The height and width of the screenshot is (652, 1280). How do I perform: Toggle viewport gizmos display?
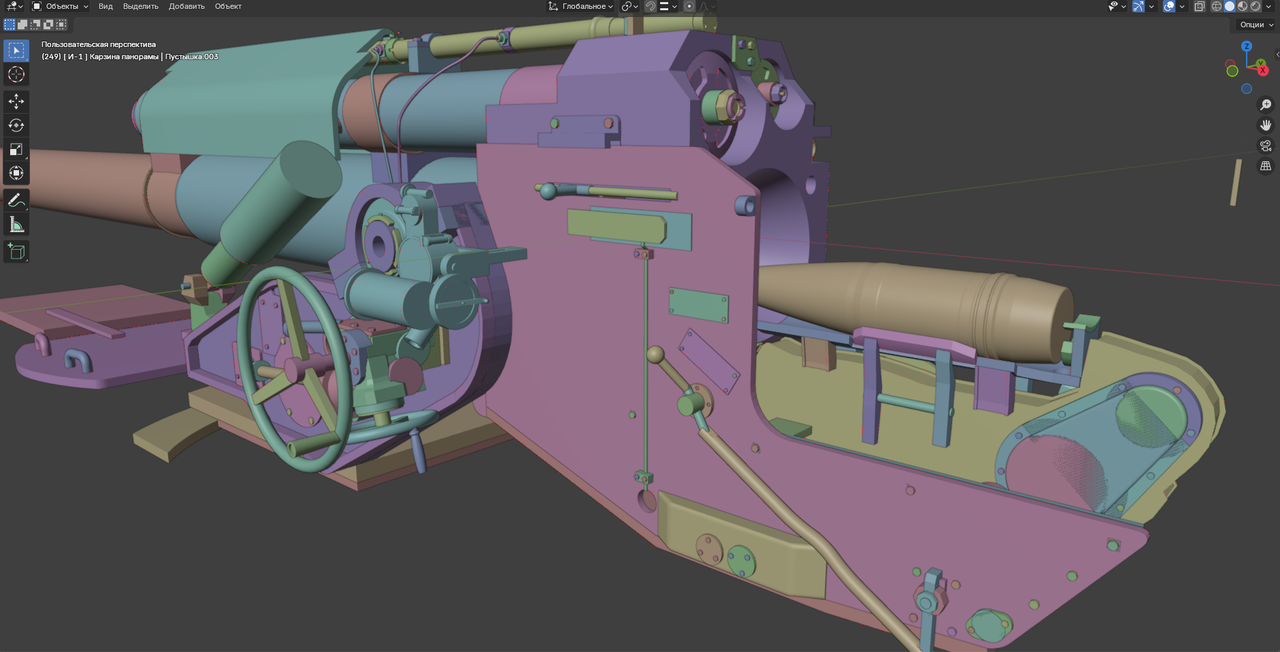1139,6
